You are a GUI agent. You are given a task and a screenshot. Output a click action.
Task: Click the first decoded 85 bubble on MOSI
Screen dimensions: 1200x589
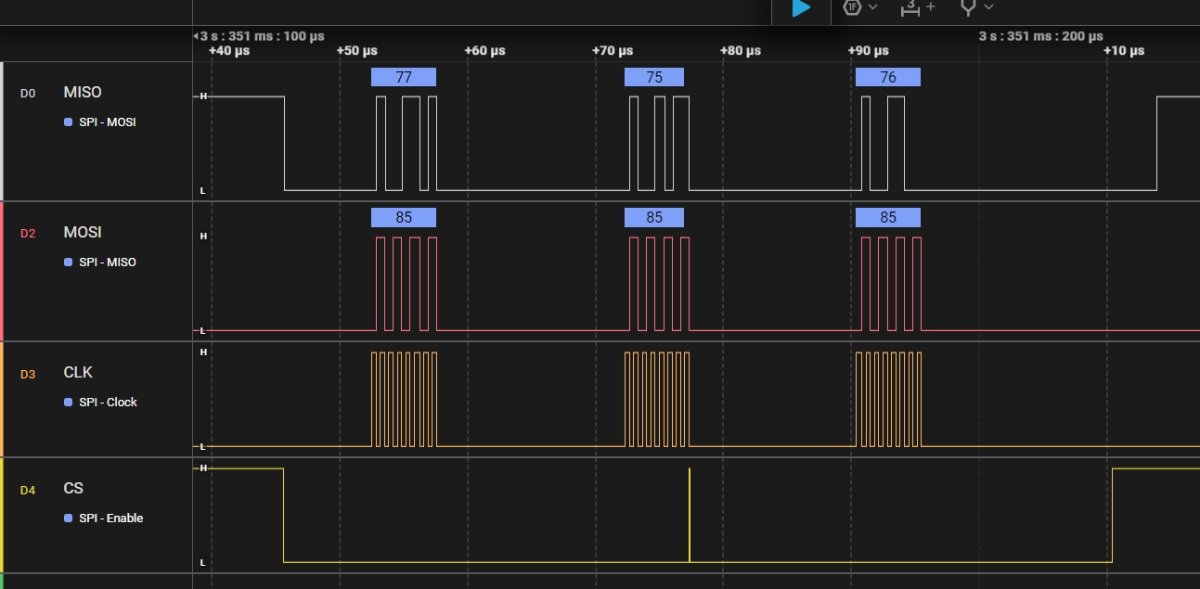[x=404, y=217]
